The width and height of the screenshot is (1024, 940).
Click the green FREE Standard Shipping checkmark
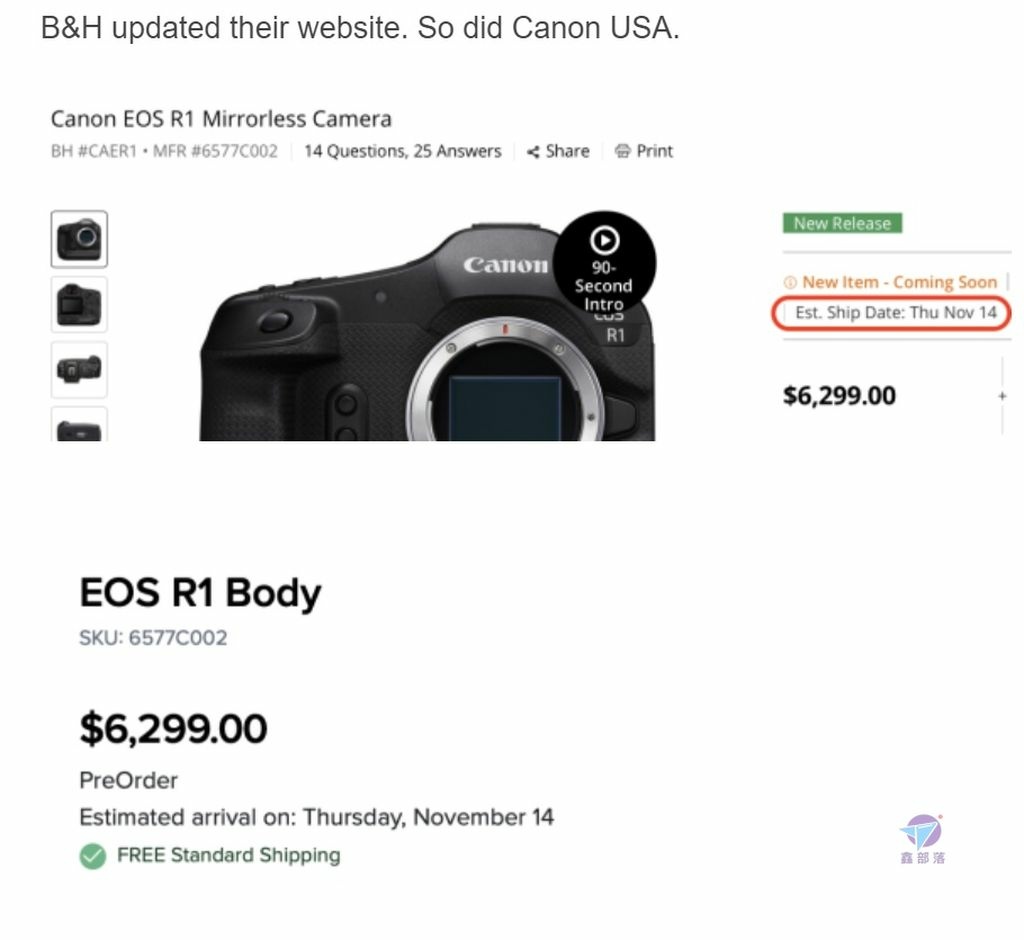point(93,856)
